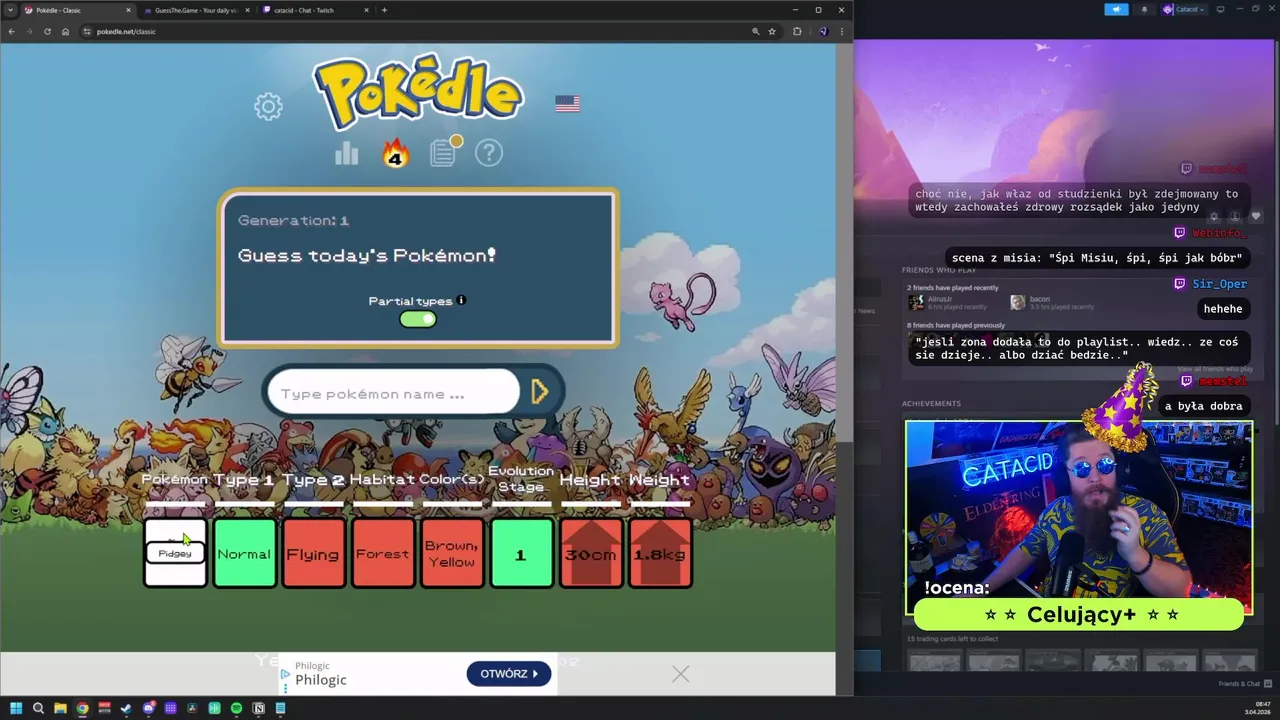Open File Explorer from taskbar
This screenshot has width=1280, height=720.
tap(60, 708)
